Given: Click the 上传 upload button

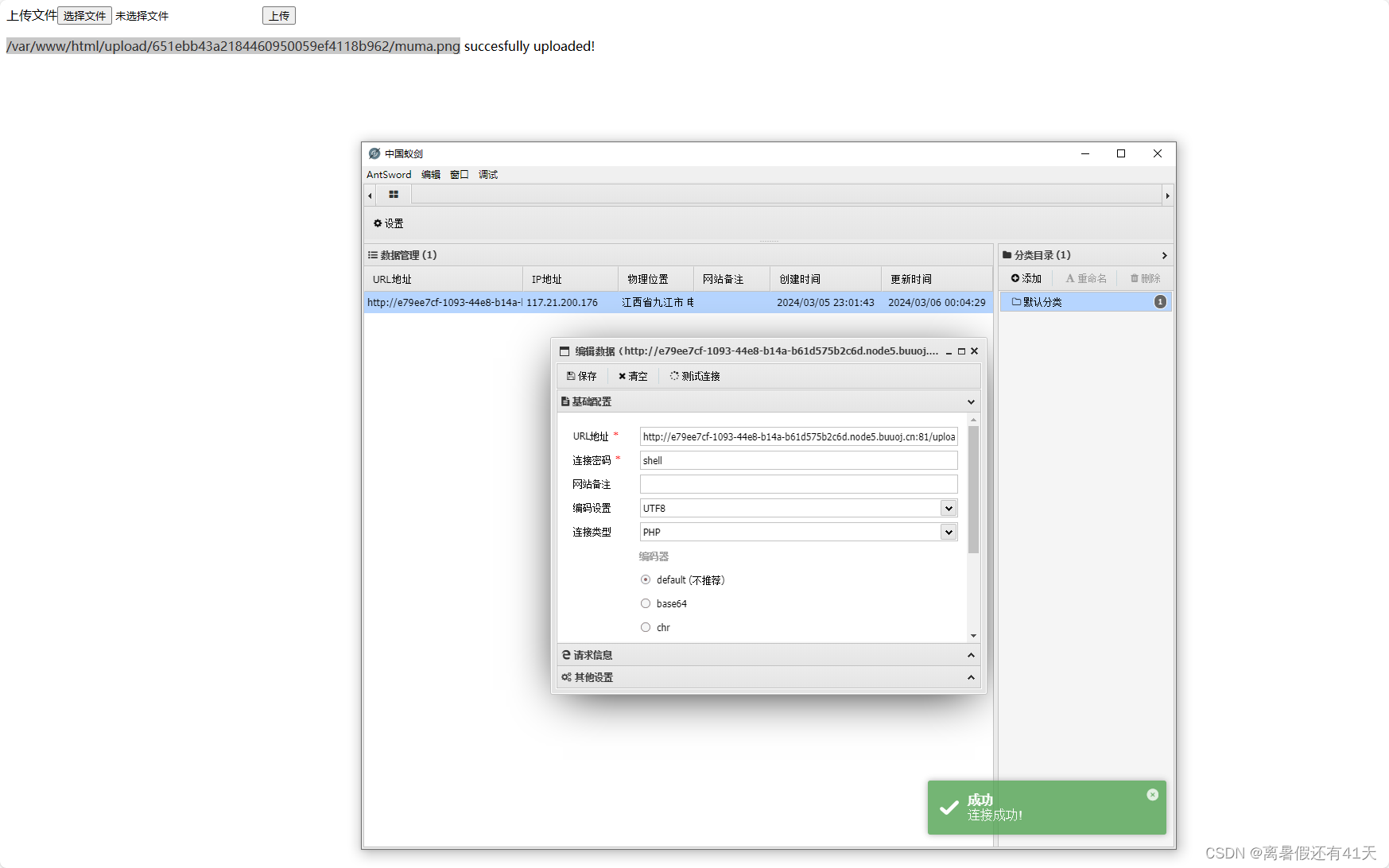Looking at the screenshot, I should point(279,16).
